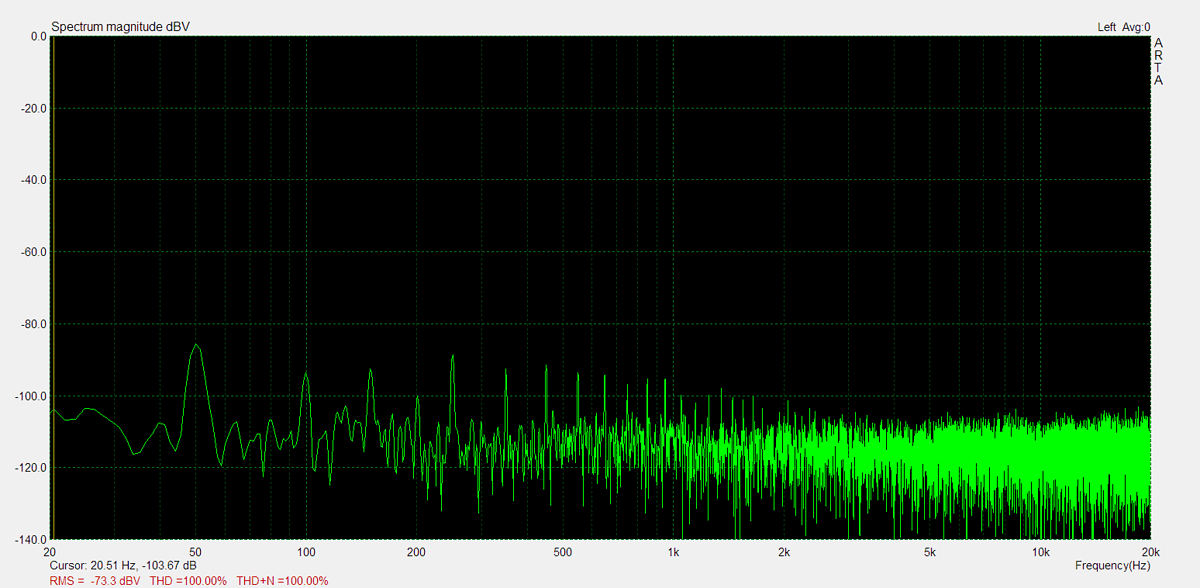Click the 2k x-axis label
The height and width of the screenshot is (588, 1200).
click(784, 552)
